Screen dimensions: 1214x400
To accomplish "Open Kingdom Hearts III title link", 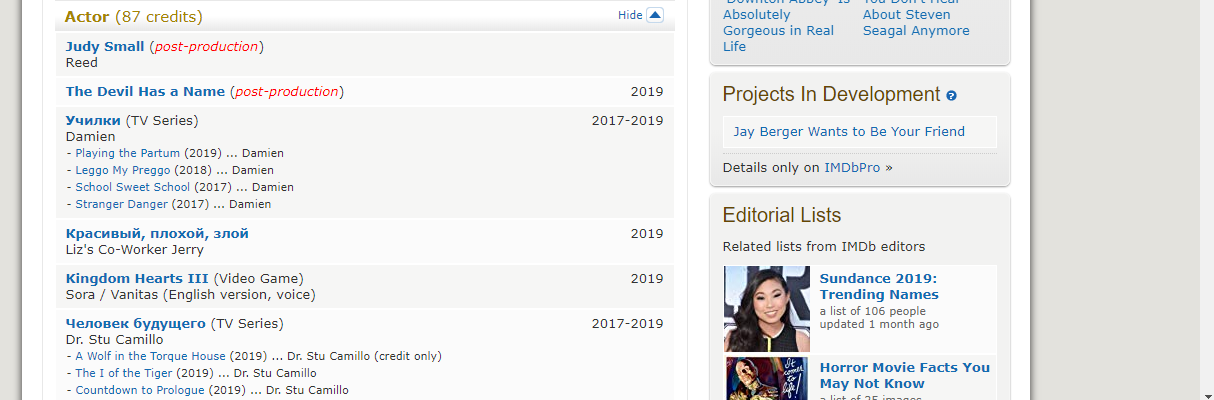I will pyautogui.click(x=137, y=278).
